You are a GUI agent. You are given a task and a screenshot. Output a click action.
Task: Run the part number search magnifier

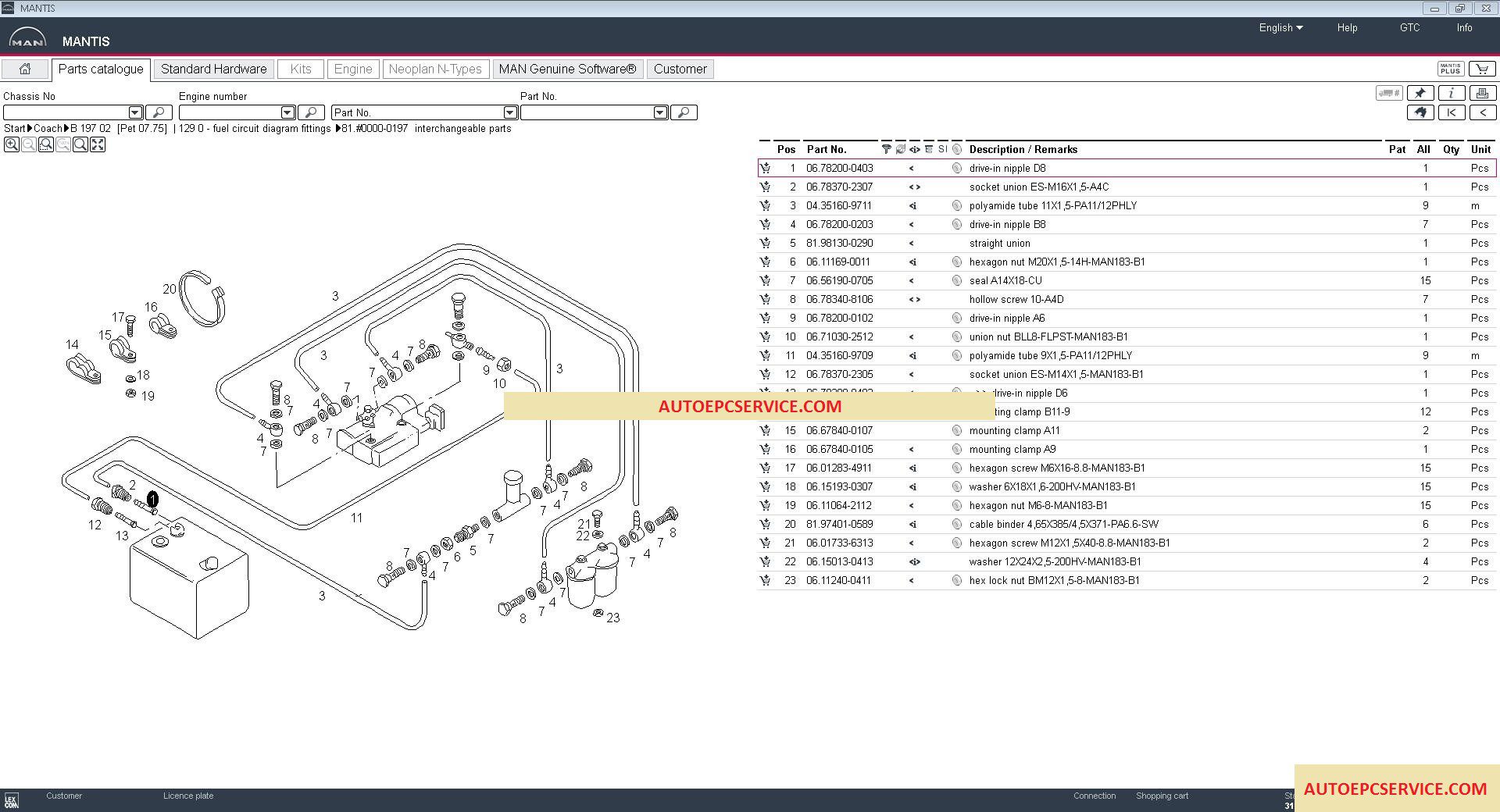[x=684, y=112]
